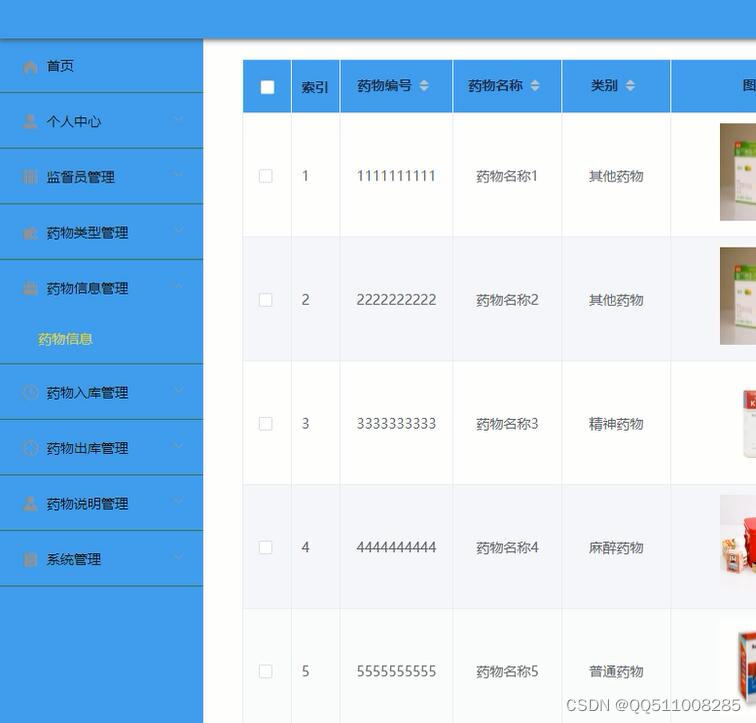Expand the 药物出库管理 chevron
Image resolution: width=756 pixels, height=723 pixels.
(x=178, y=445)
